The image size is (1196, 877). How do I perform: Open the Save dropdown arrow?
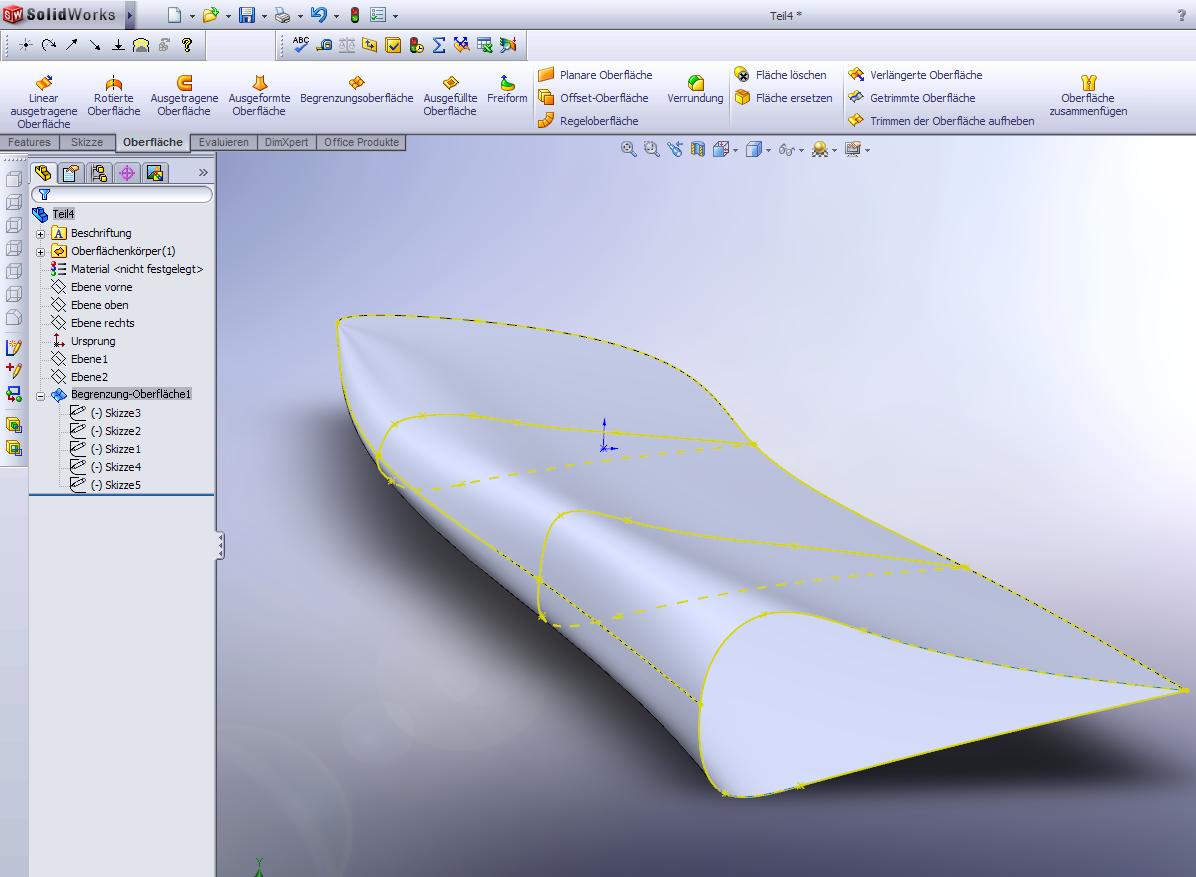coord(264,16)
